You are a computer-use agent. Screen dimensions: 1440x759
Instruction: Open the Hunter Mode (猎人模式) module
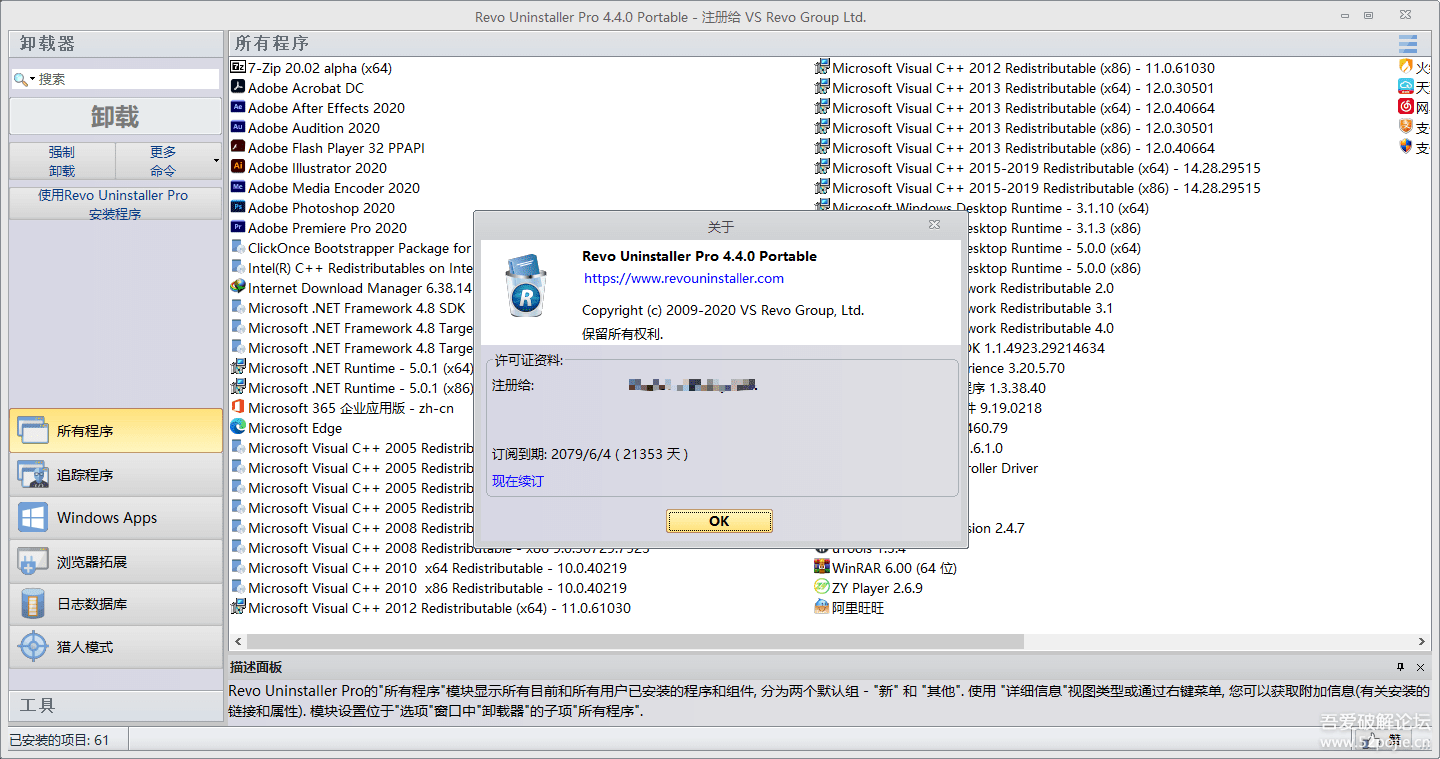(115, 647)
